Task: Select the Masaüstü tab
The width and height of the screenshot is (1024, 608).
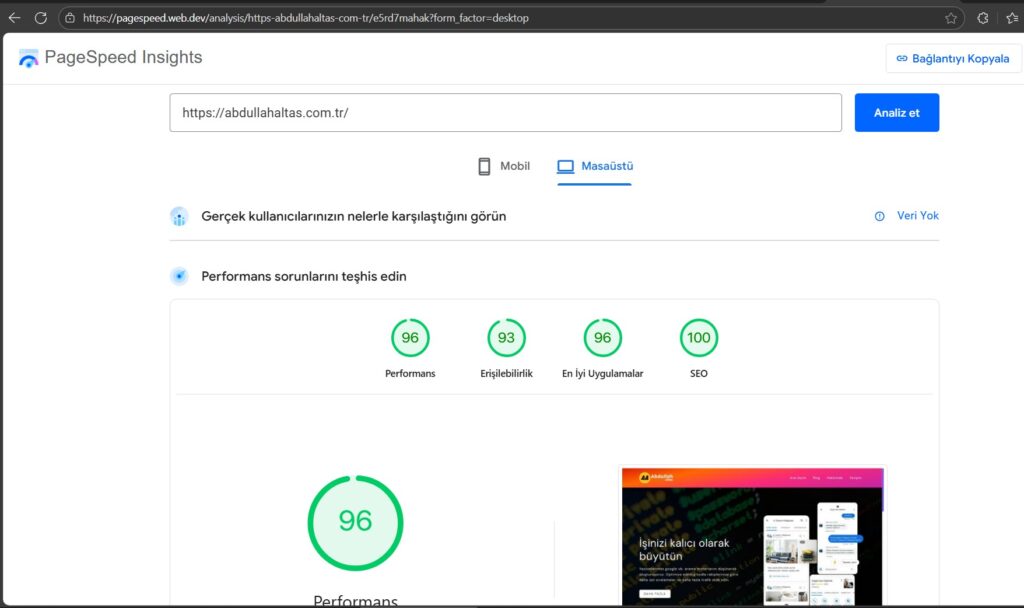Action: coord(595,166)
